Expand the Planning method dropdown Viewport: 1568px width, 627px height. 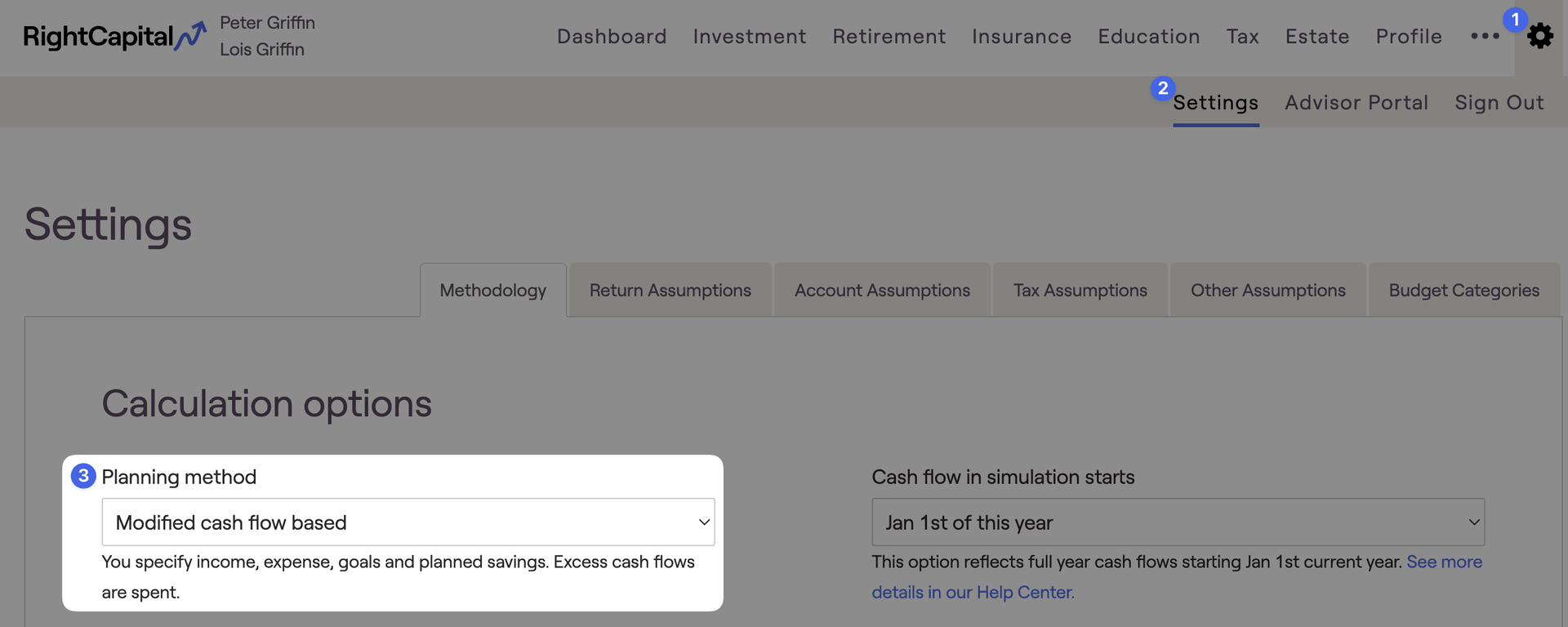tap(408, 522)
